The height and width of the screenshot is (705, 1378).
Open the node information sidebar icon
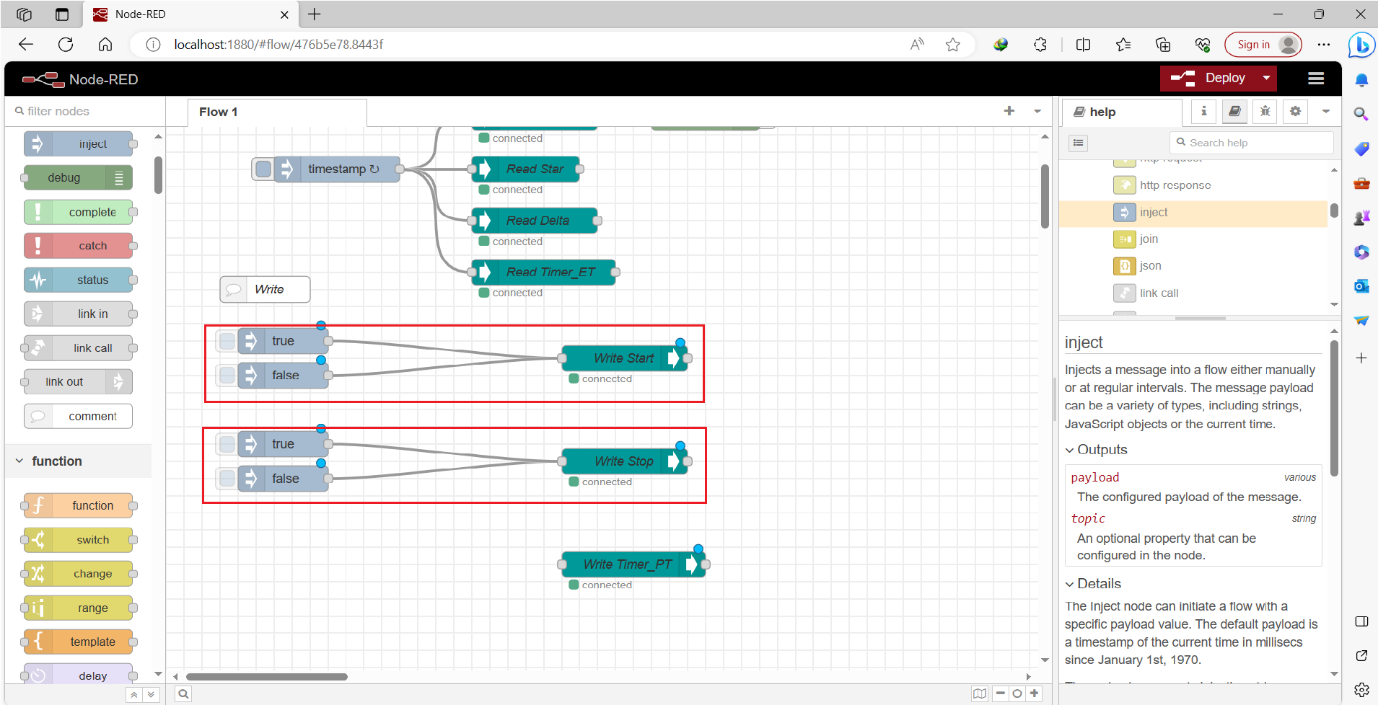[x=1203, y=111]
